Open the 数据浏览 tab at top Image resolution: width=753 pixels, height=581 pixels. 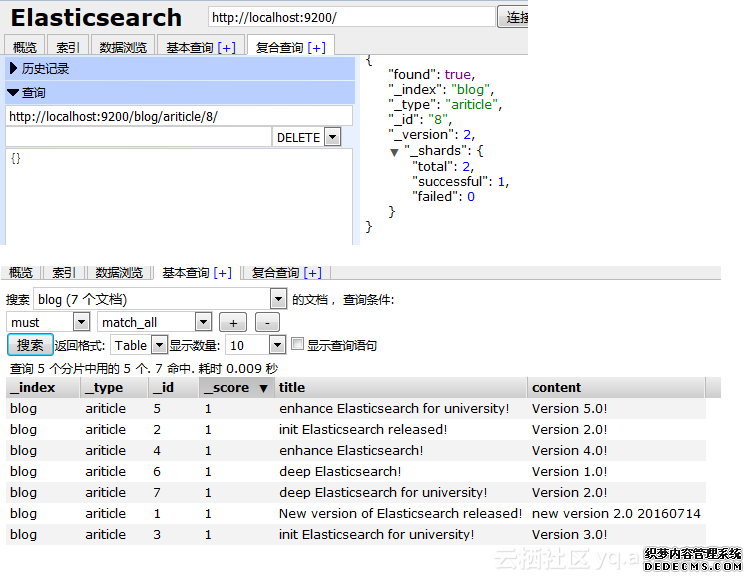pos(123,47)
